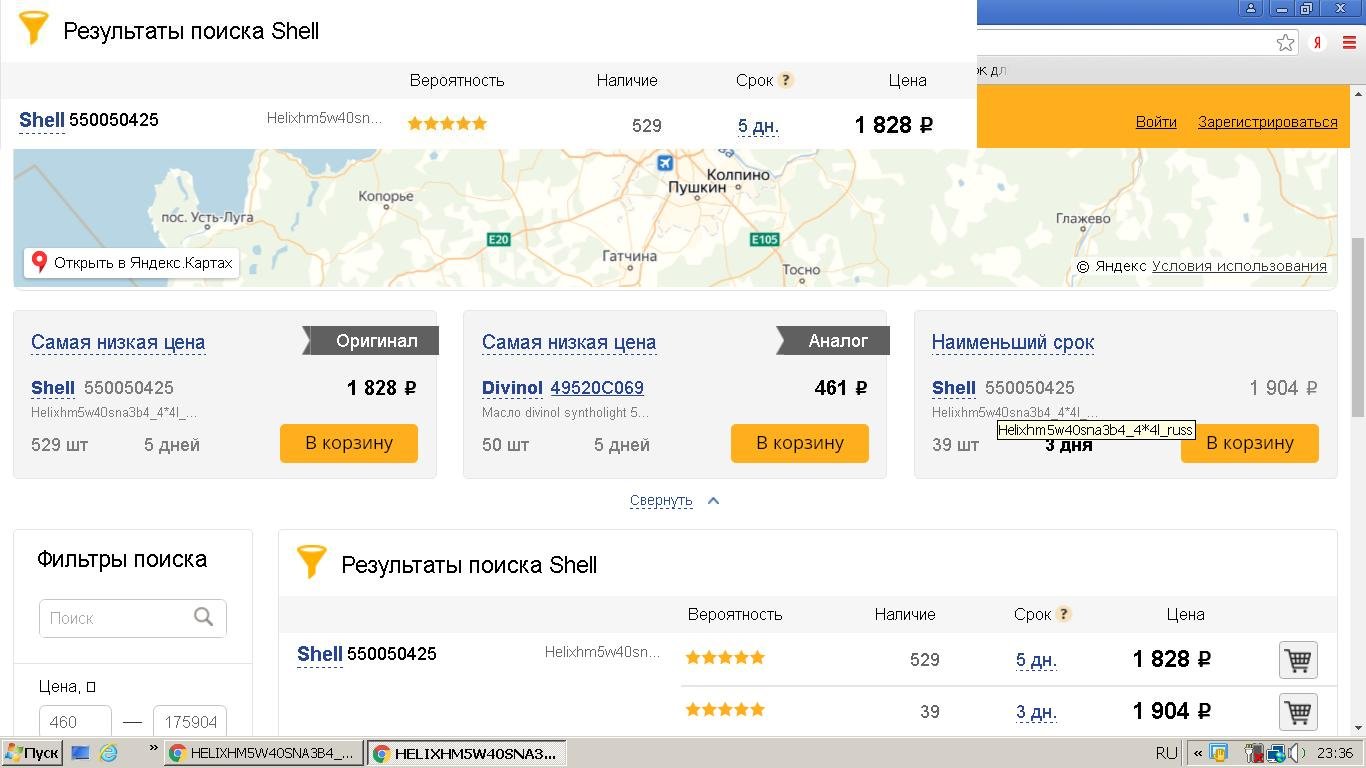Open the Windows Пуск start button
1366x768 pixels.
[32, 753]
